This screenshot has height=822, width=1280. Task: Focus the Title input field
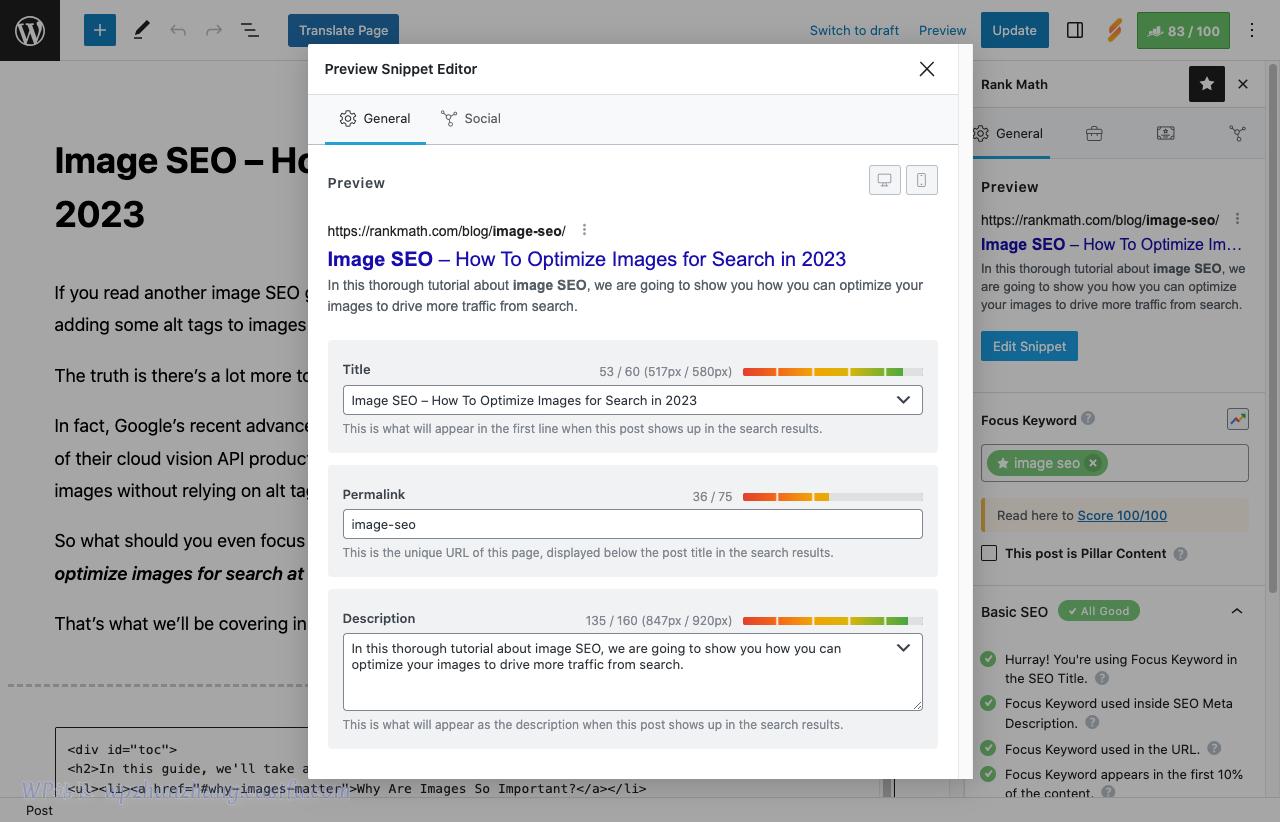pos(633,400)
